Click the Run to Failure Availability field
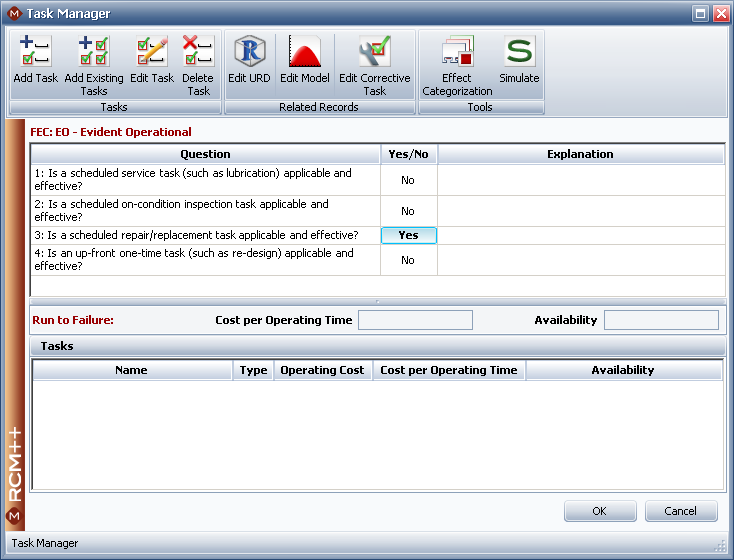Image resolution: width=734 pixels, height=560 pixels. coord(661,320)
